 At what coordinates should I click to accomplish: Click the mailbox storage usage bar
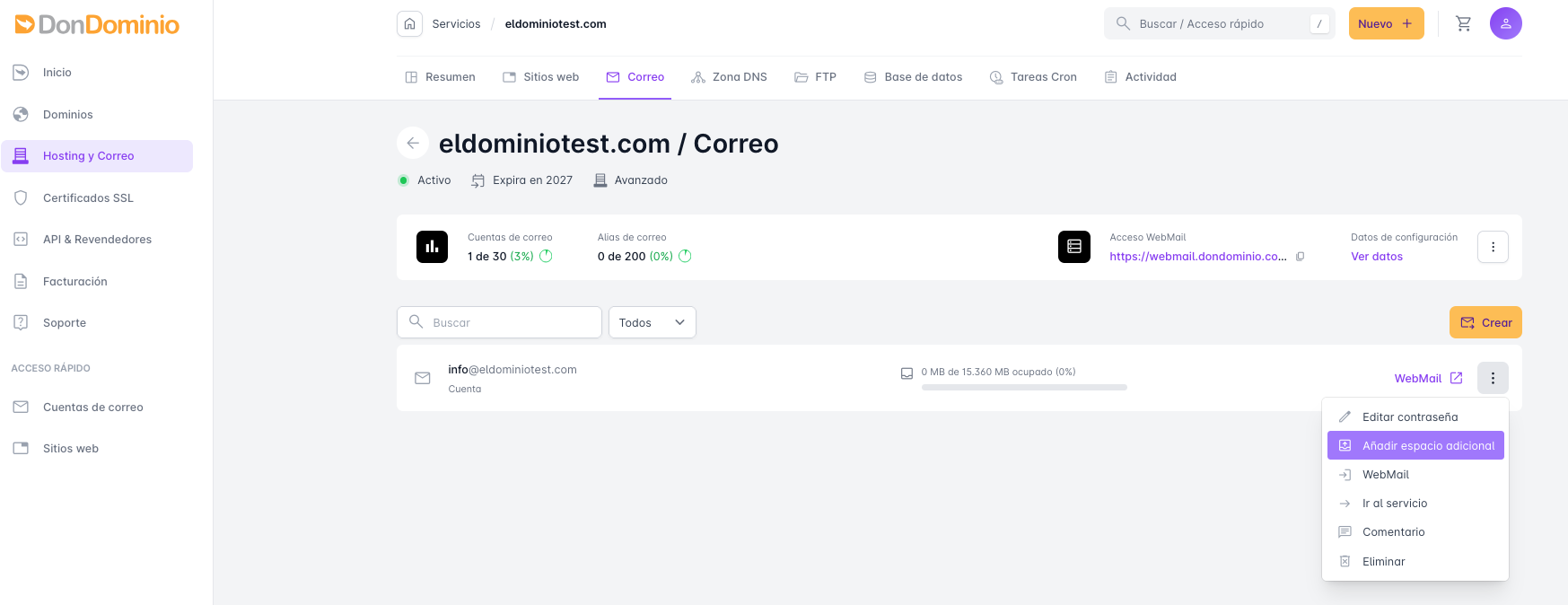point(1024,388)
